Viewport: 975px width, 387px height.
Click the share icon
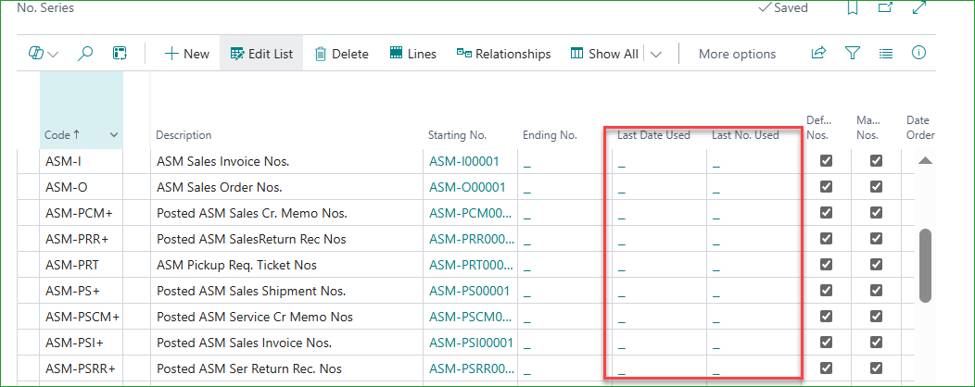tap(819, 53)
